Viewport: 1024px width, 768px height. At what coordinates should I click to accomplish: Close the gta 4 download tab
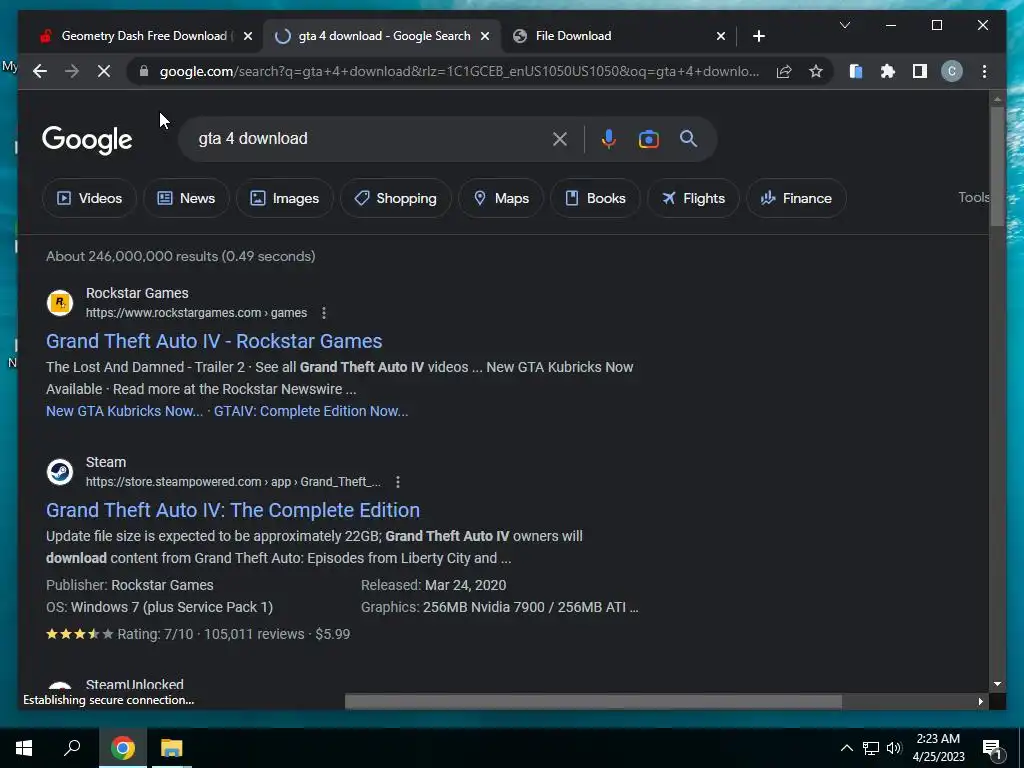click(485, 37)
